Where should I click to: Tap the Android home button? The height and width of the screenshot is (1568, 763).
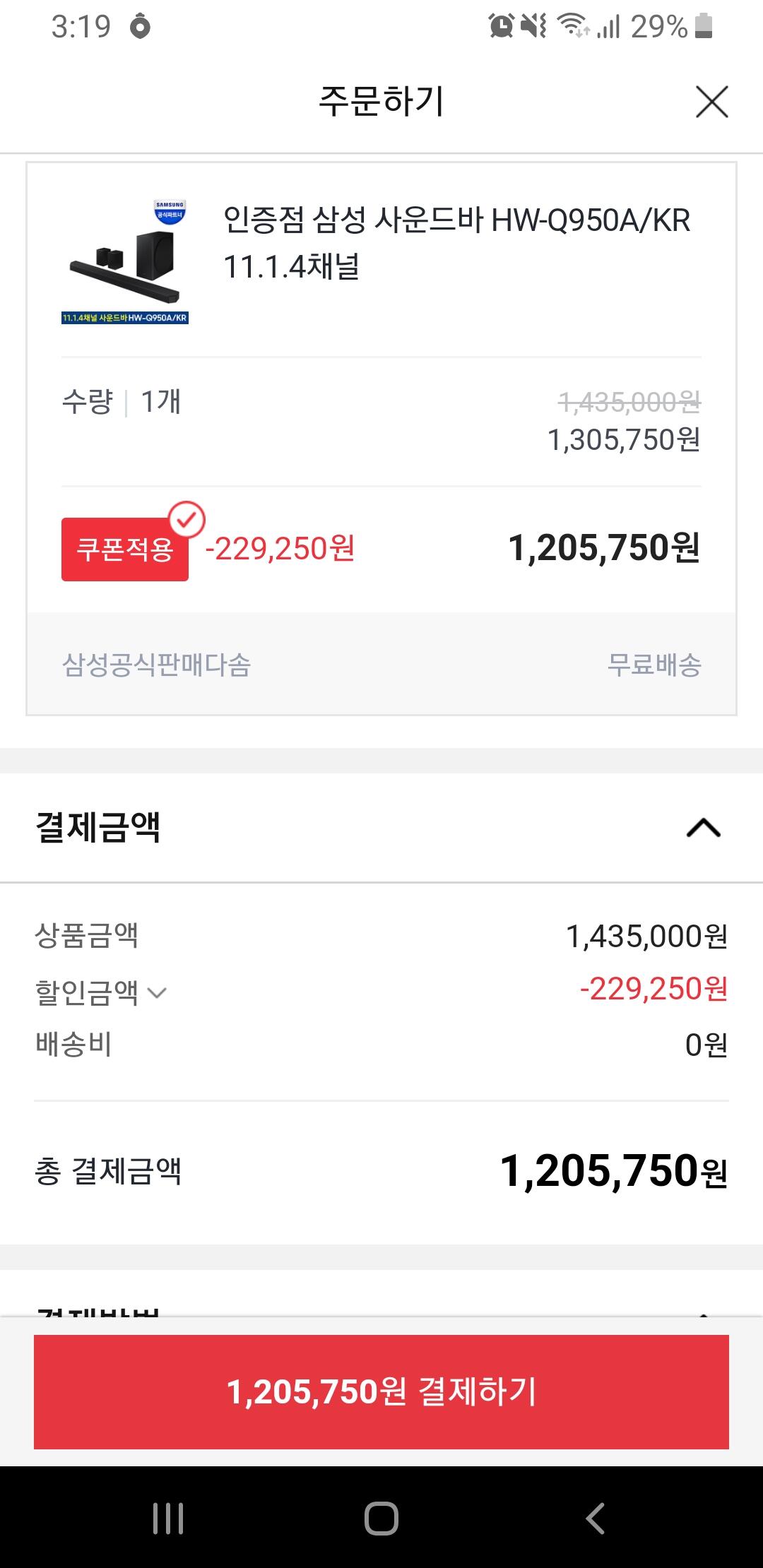381,1518
